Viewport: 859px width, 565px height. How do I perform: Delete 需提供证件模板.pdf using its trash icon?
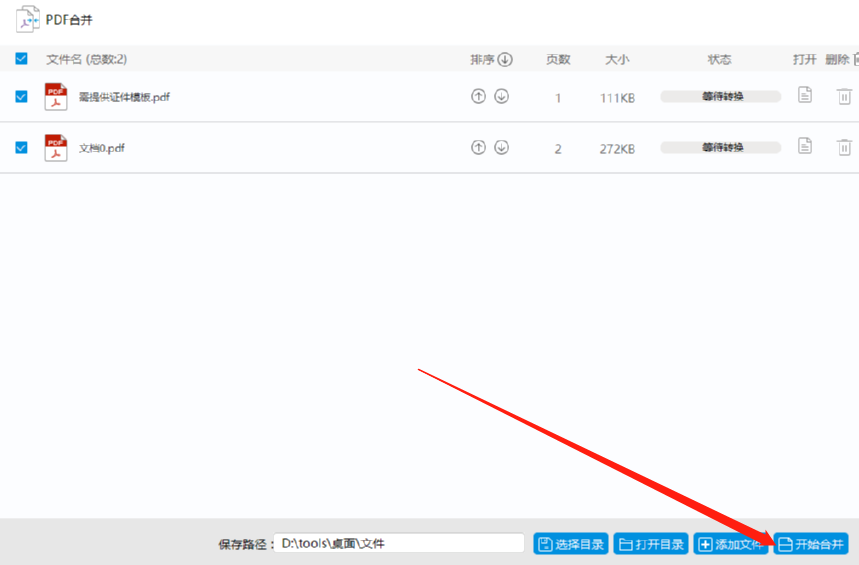[844, 96]
